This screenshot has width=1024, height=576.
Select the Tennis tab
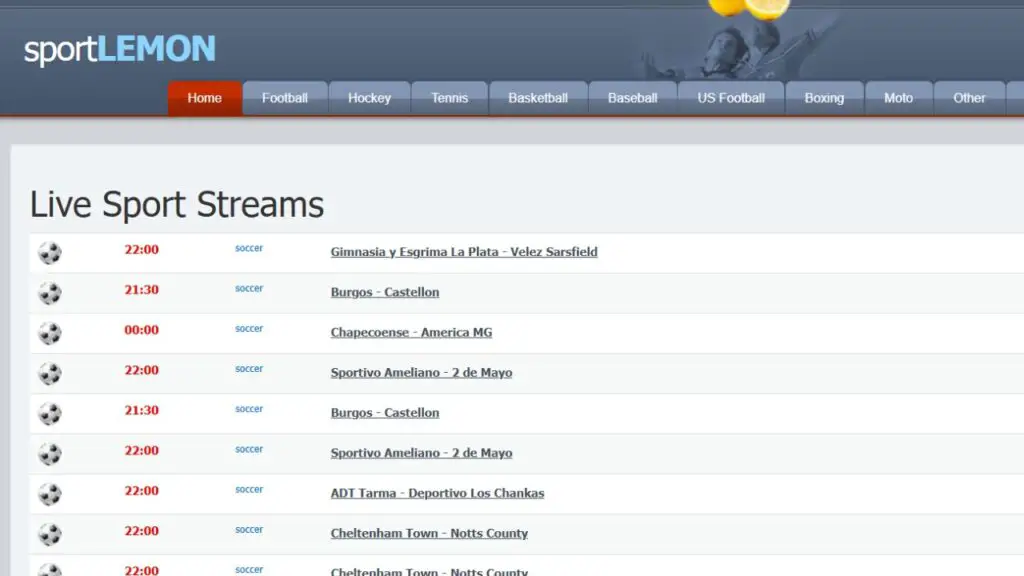click(x=449, y=98)
